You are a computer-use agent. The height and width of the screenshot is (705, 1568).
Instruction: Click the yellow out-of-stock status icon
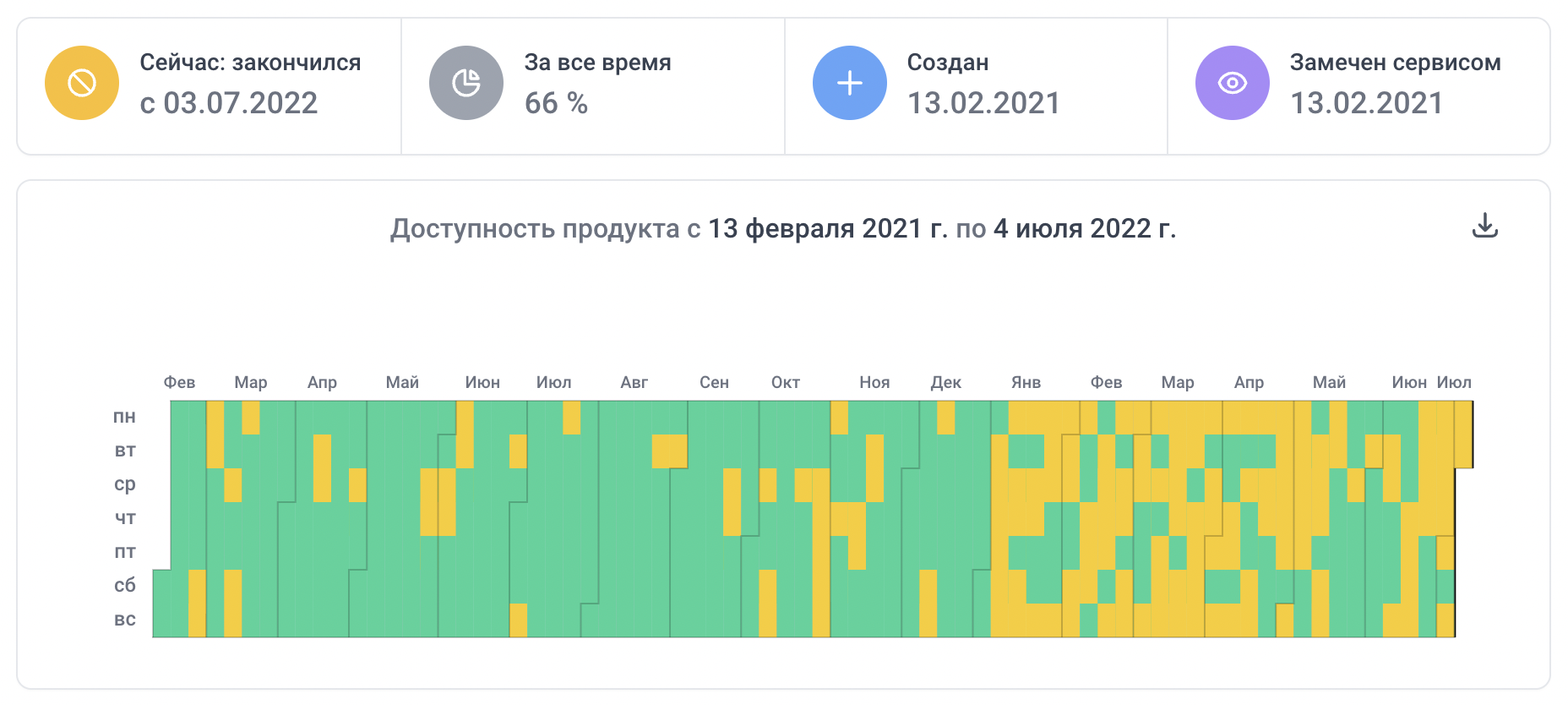coord(82,83)
